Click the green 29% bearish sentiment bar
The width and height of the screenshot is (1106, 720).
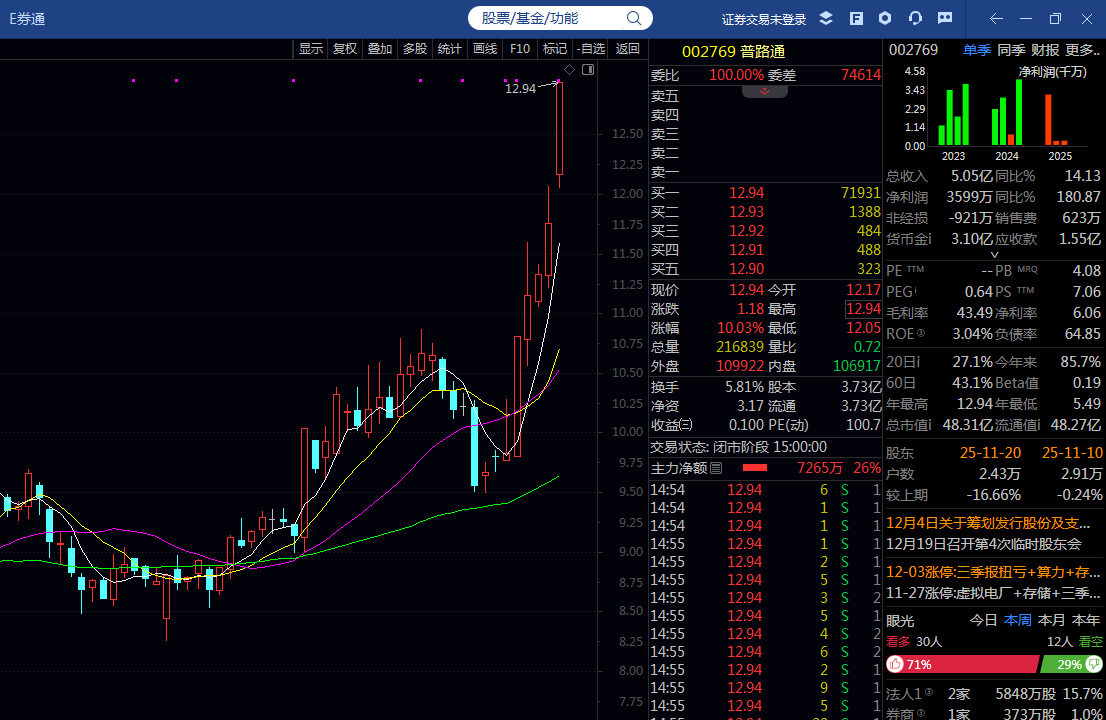click(x=1071, y=664)
